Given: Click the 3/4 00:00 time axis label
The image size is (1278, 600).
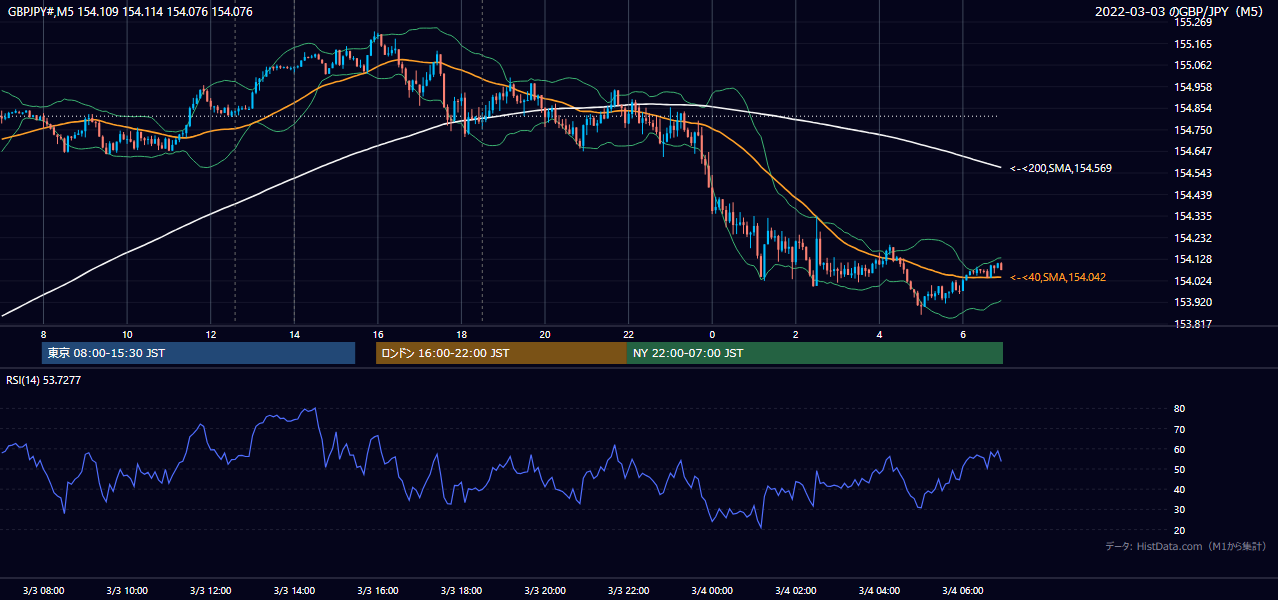Looking at the screenshot, I should [x=712, y=590].
